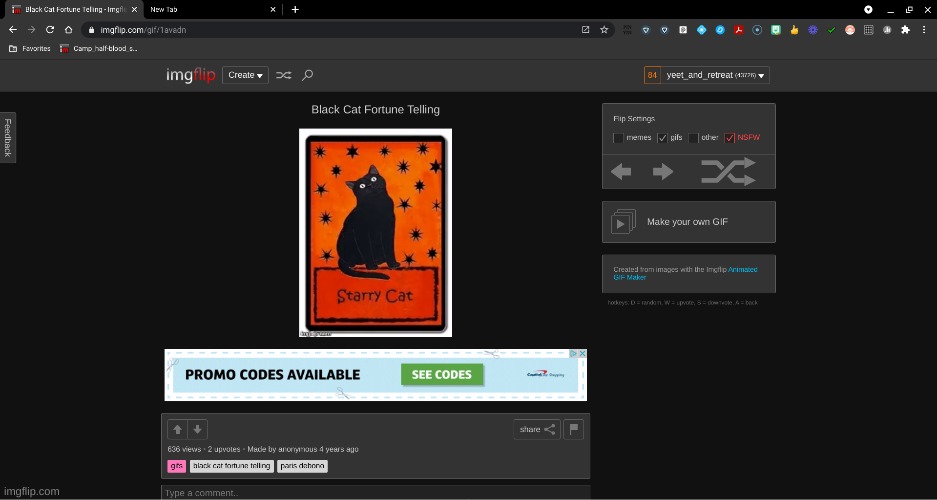
Task: Open the Extensions puzzle icon
Action: (905, 30)
